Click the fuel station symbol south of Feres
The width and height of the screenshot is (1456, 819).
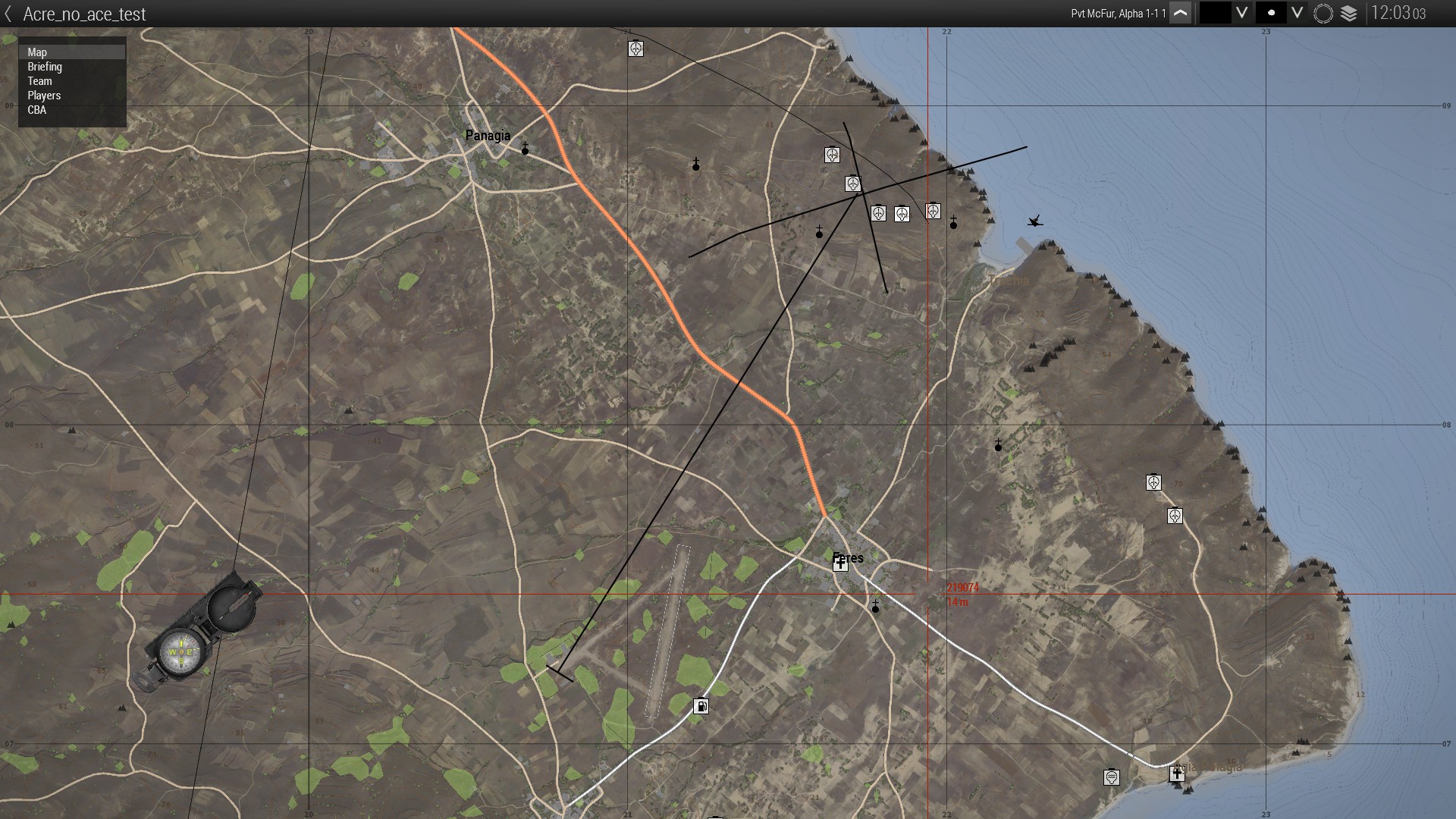coord(701,706)
